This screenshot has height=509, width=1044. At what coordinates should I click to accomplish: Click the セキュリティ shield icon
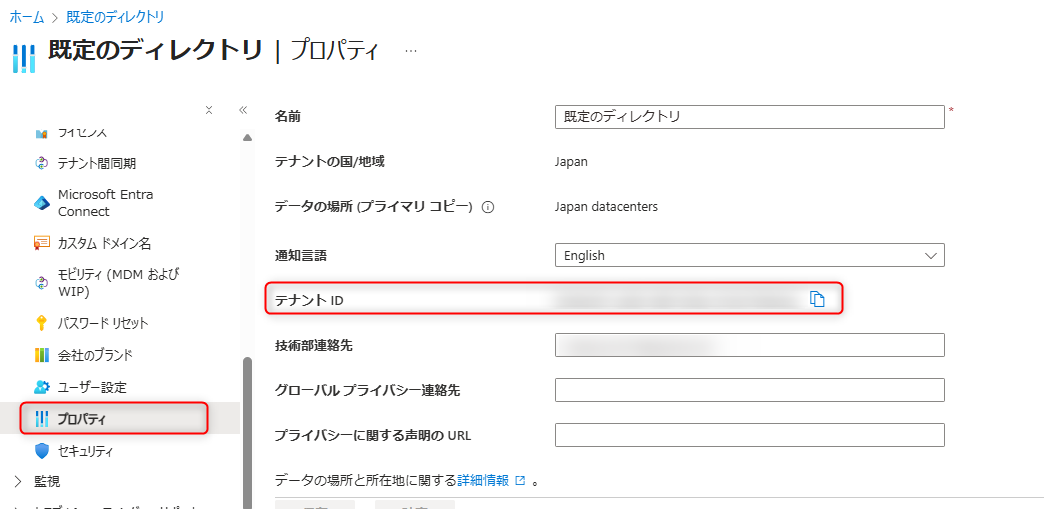[42, 451]
